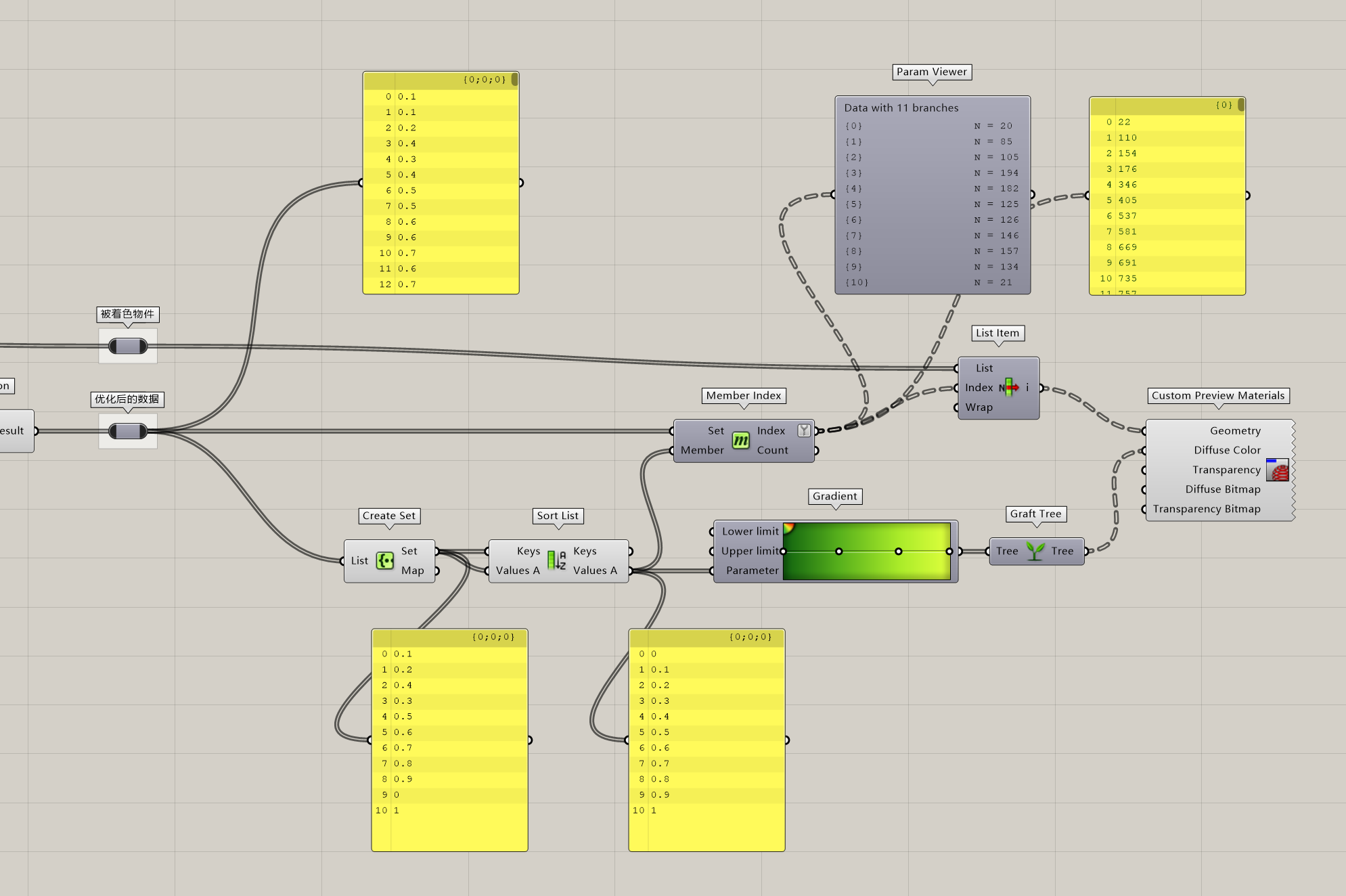Open the gradient preset corner icon
The image size is (1346, 896).
tap(789, 528)
